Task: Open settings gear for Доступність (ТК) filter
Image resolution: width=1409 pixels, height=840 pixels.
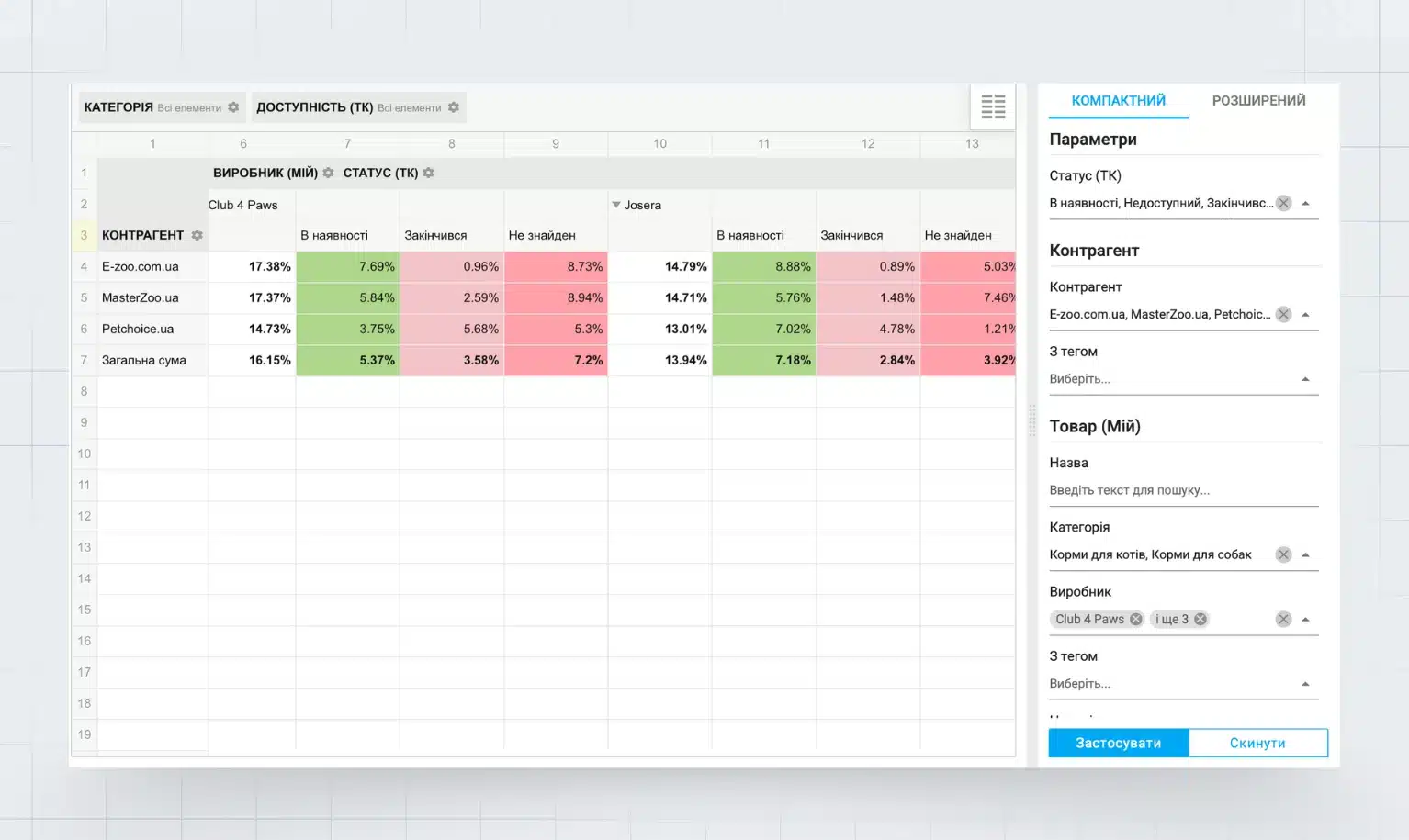Action: (453, 107)
